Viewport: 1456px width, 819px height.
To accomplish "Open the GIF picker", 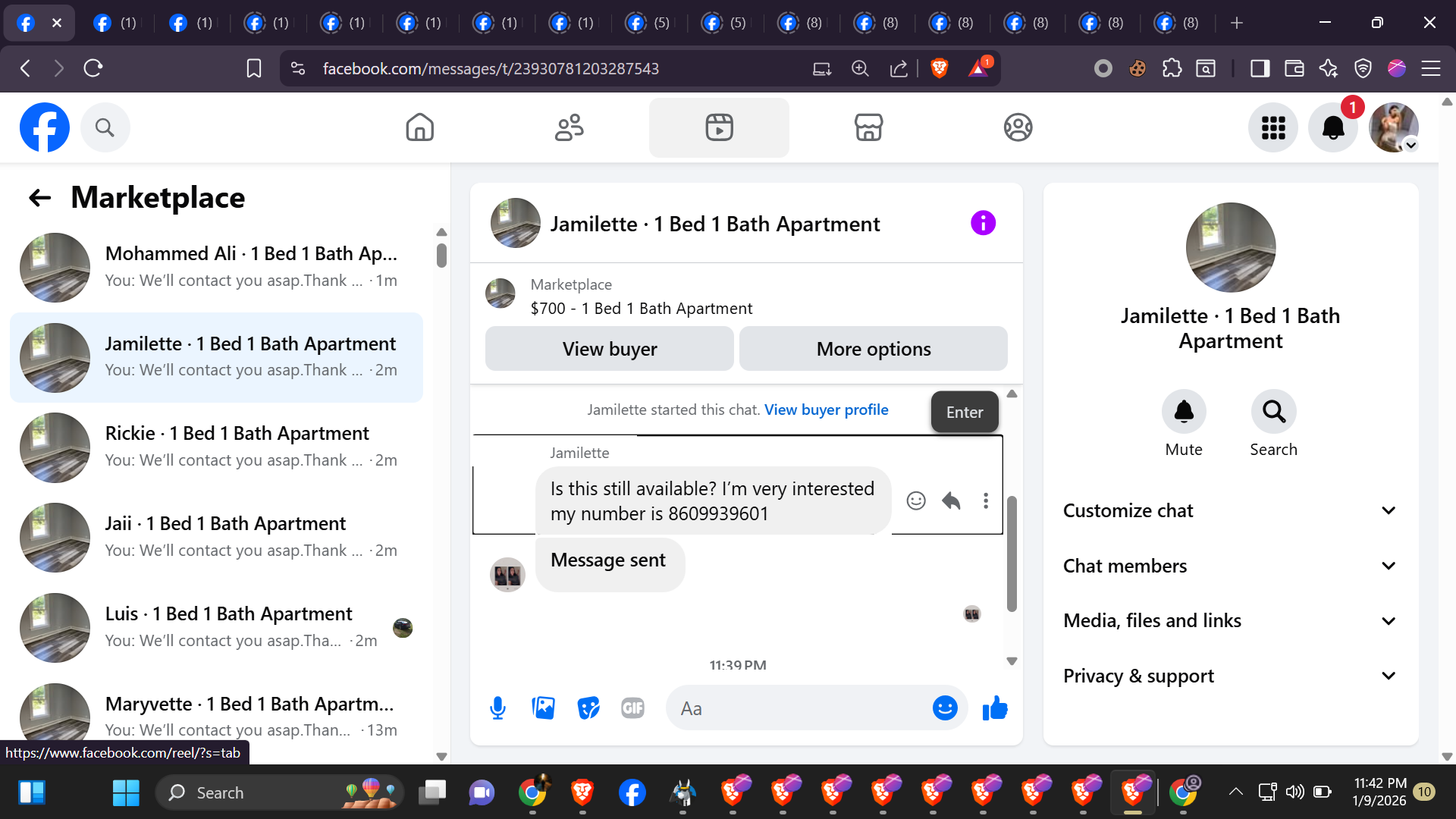I will (x=632, y=708).
